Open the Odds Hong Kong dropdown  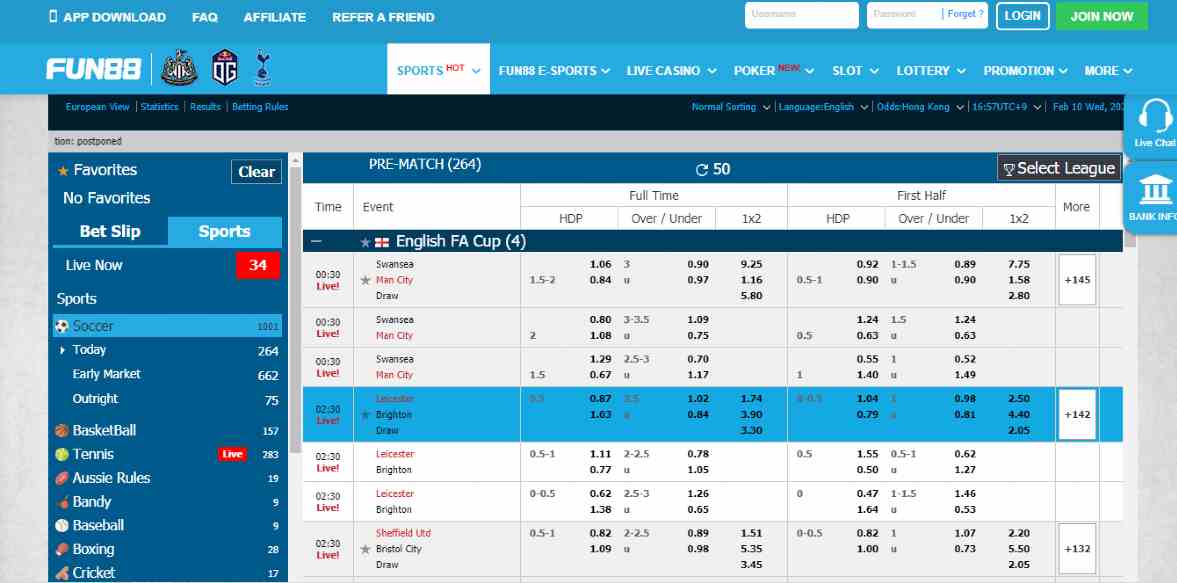point(920,107)
